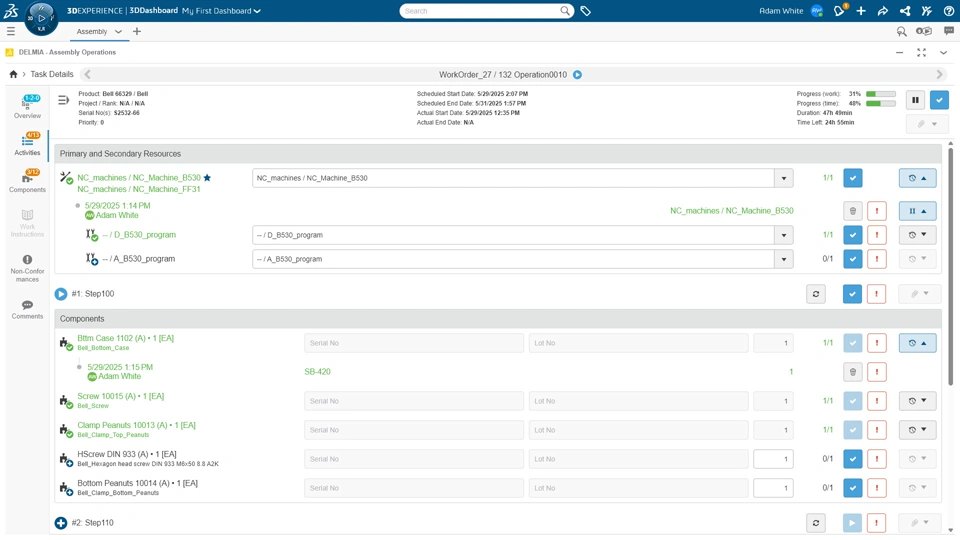Pause NC_Machine_B530 resource session on Adam White row
Viewport: 960px width, 540px height.
coord(917,211)
